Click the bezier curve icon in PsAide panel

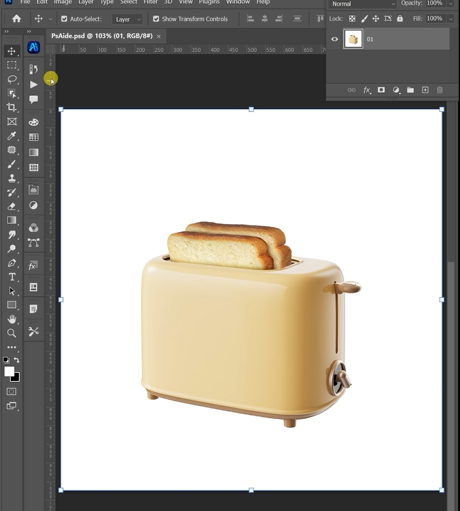click(33, 243)
